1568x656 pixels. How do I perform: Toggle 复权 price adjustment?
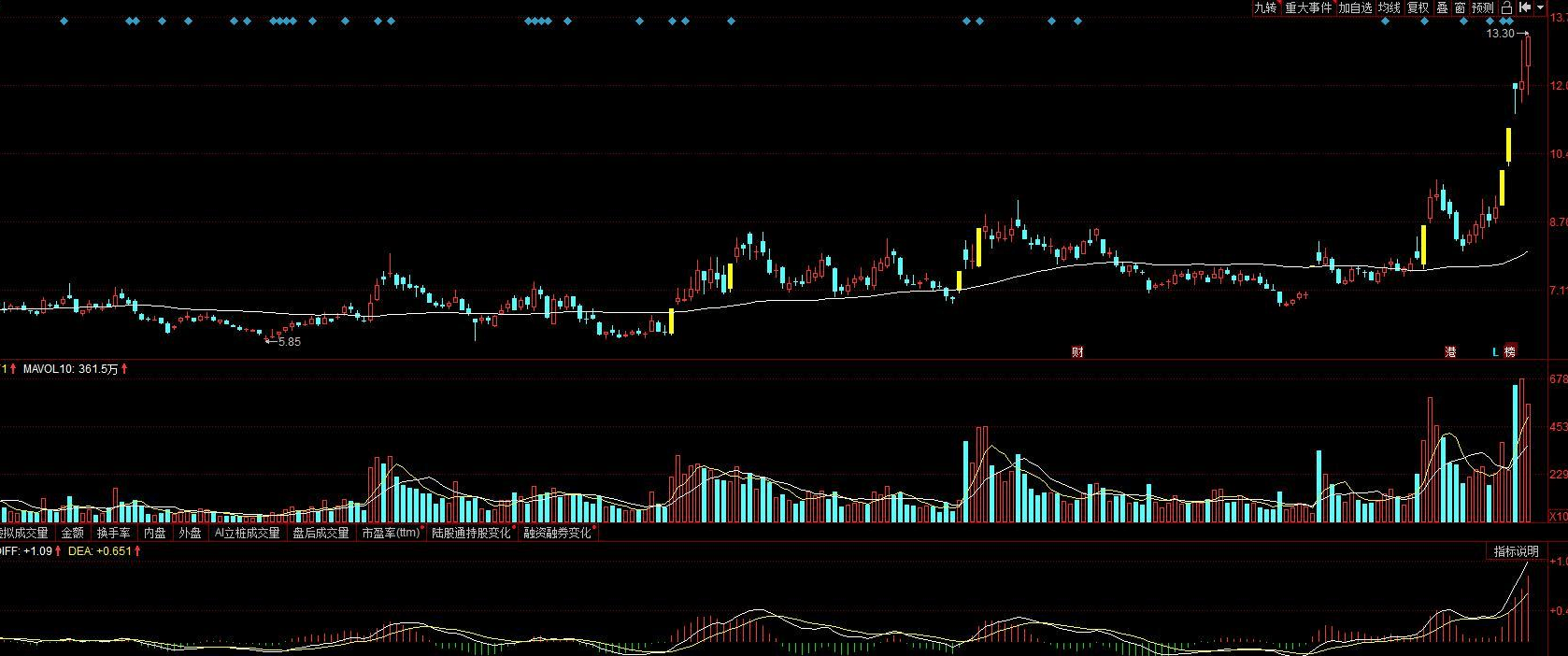(x=1418, y=7)
